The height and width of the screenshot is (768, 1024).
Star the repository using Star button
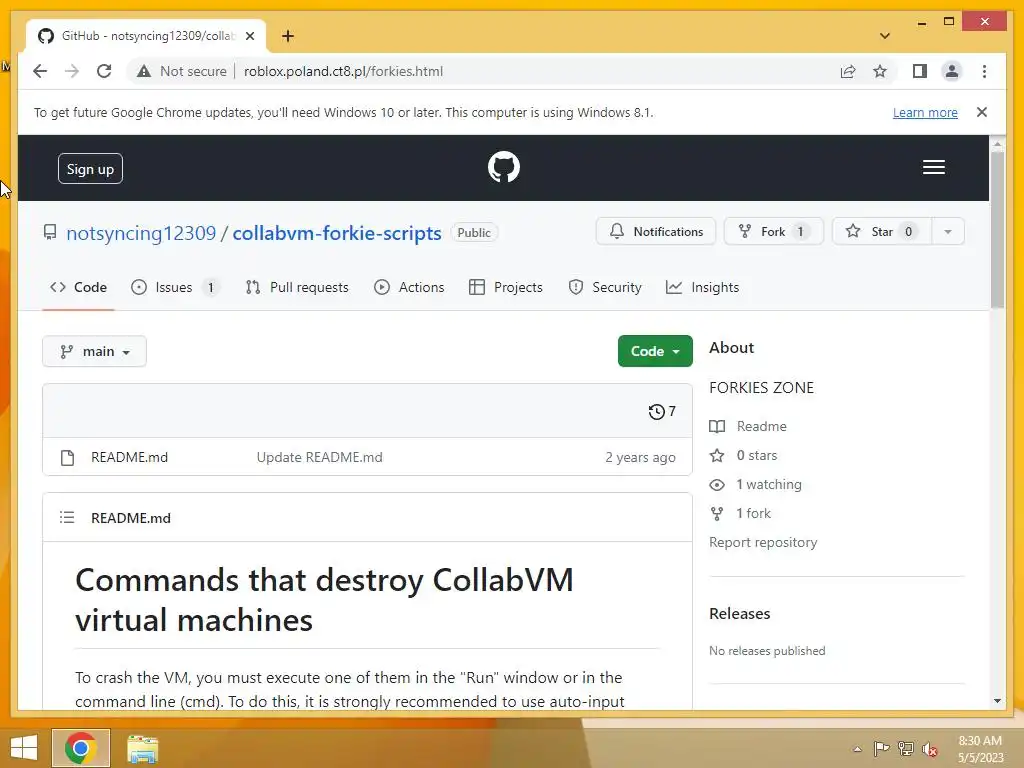882,231
